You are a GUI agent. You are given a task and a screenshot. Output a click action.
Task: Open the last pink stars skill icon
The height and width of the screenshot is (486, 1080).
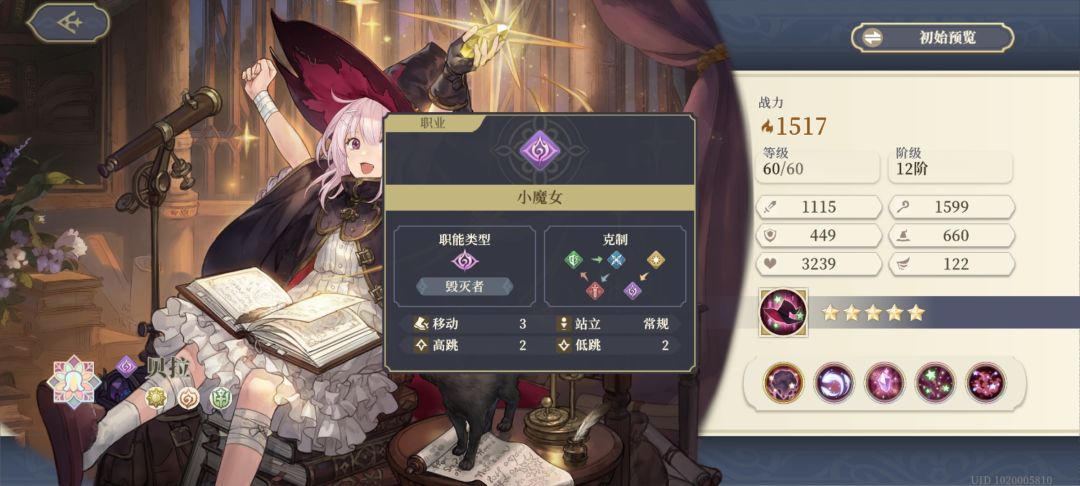click(x=986, y=383)
